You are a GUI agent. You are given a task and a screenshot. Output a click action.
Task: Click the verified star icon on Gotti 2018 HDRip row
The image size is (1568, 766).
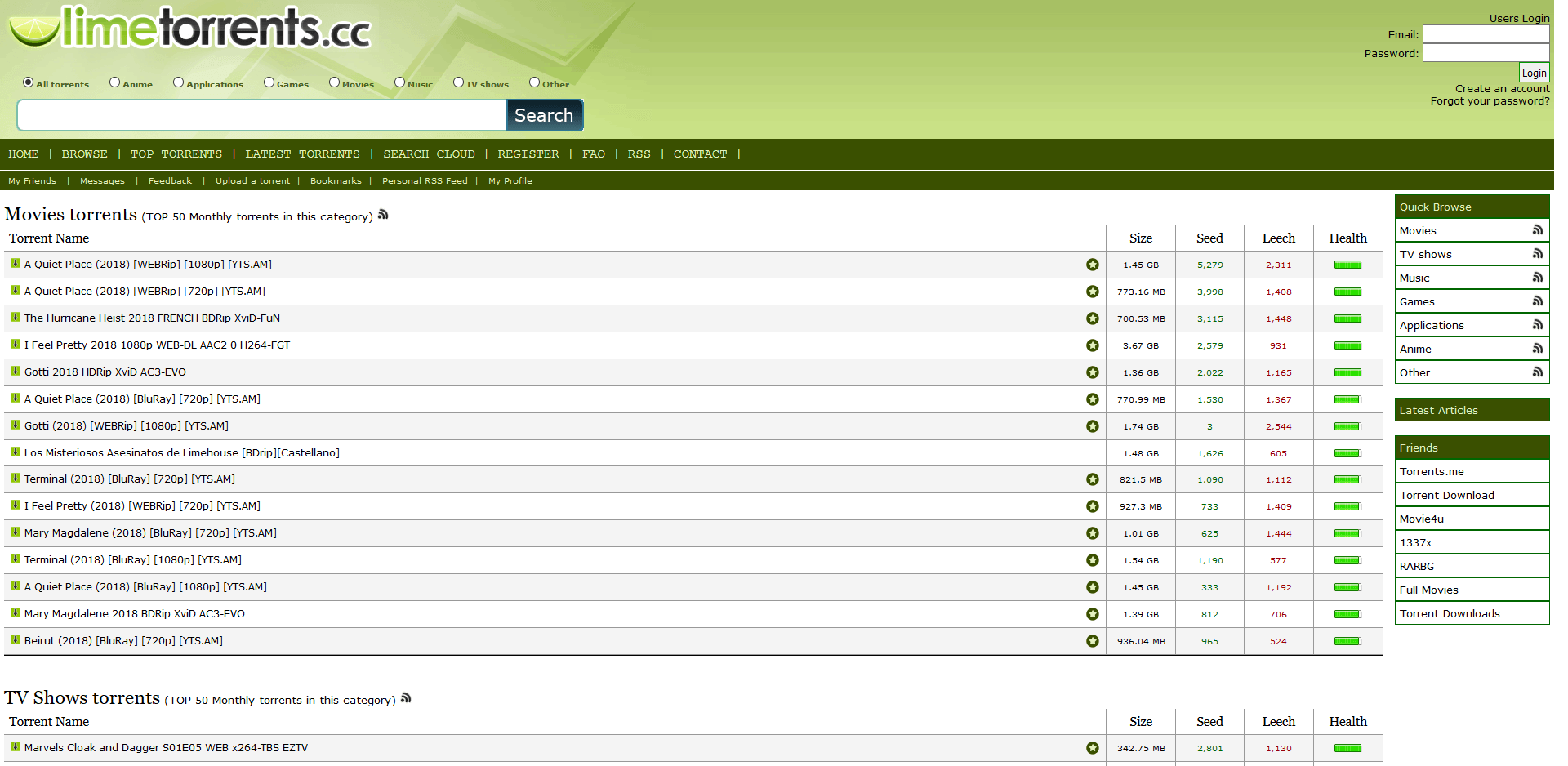[1092, 372]
